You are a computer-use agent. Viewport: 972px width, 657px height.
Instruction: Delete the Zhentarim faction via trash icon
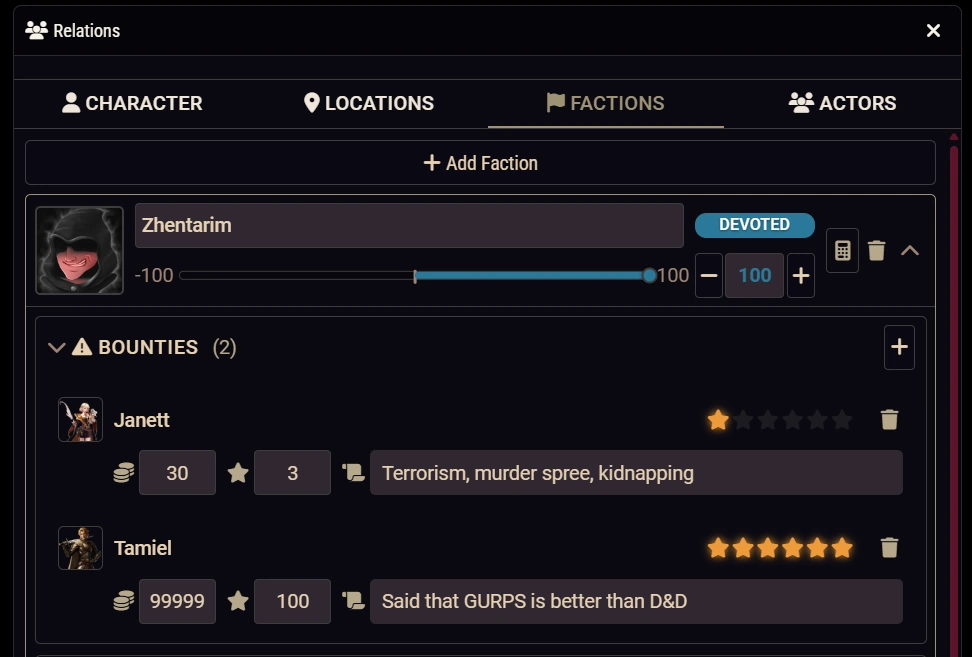coord(877,250)
